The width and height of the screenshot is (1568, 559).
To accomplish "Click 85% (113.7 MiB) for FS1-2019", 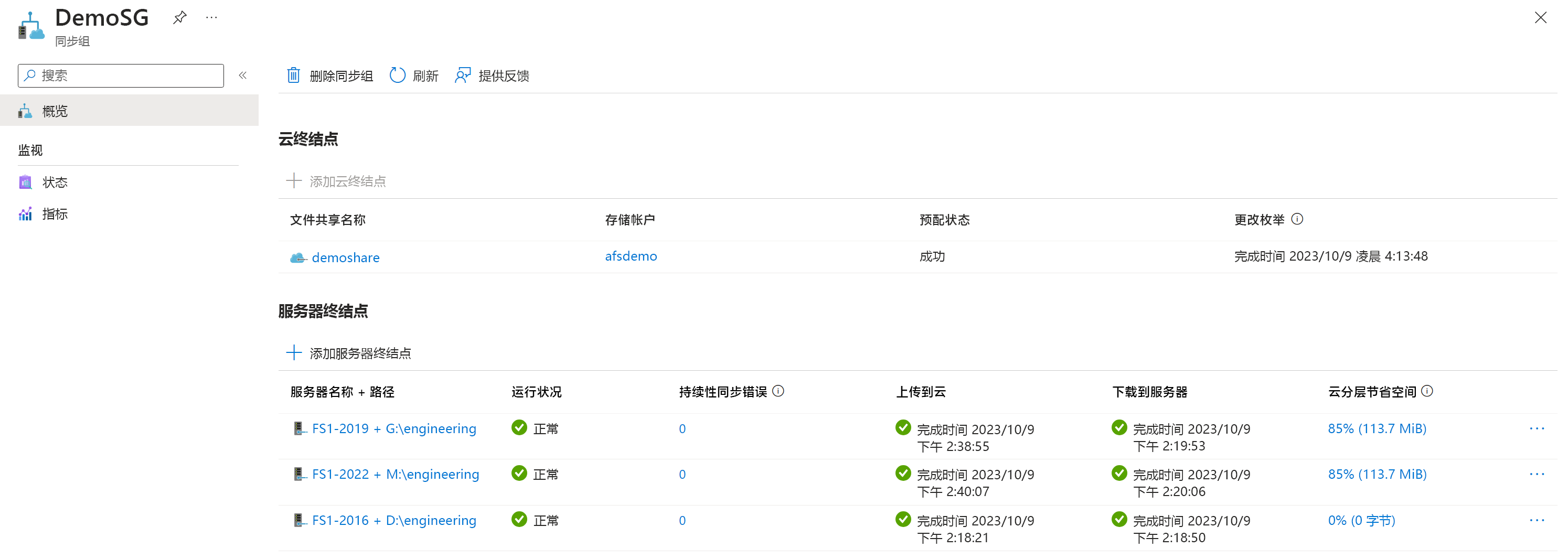I will coord(1377,428).
